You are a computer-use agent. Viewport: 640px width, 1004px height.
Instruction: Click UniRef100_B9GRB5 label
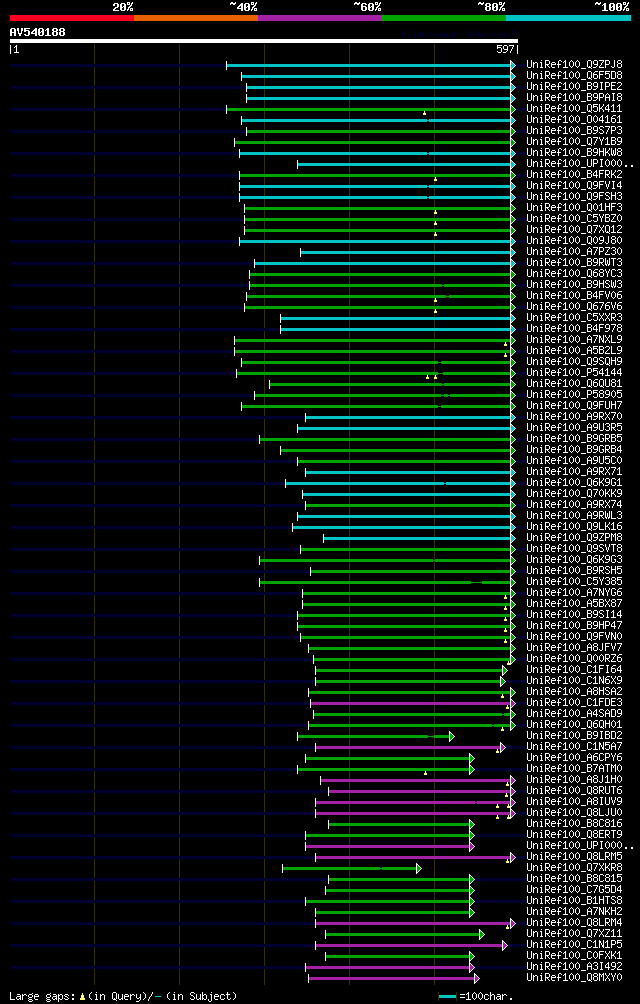pyautogui.click(x=574, y=438)
